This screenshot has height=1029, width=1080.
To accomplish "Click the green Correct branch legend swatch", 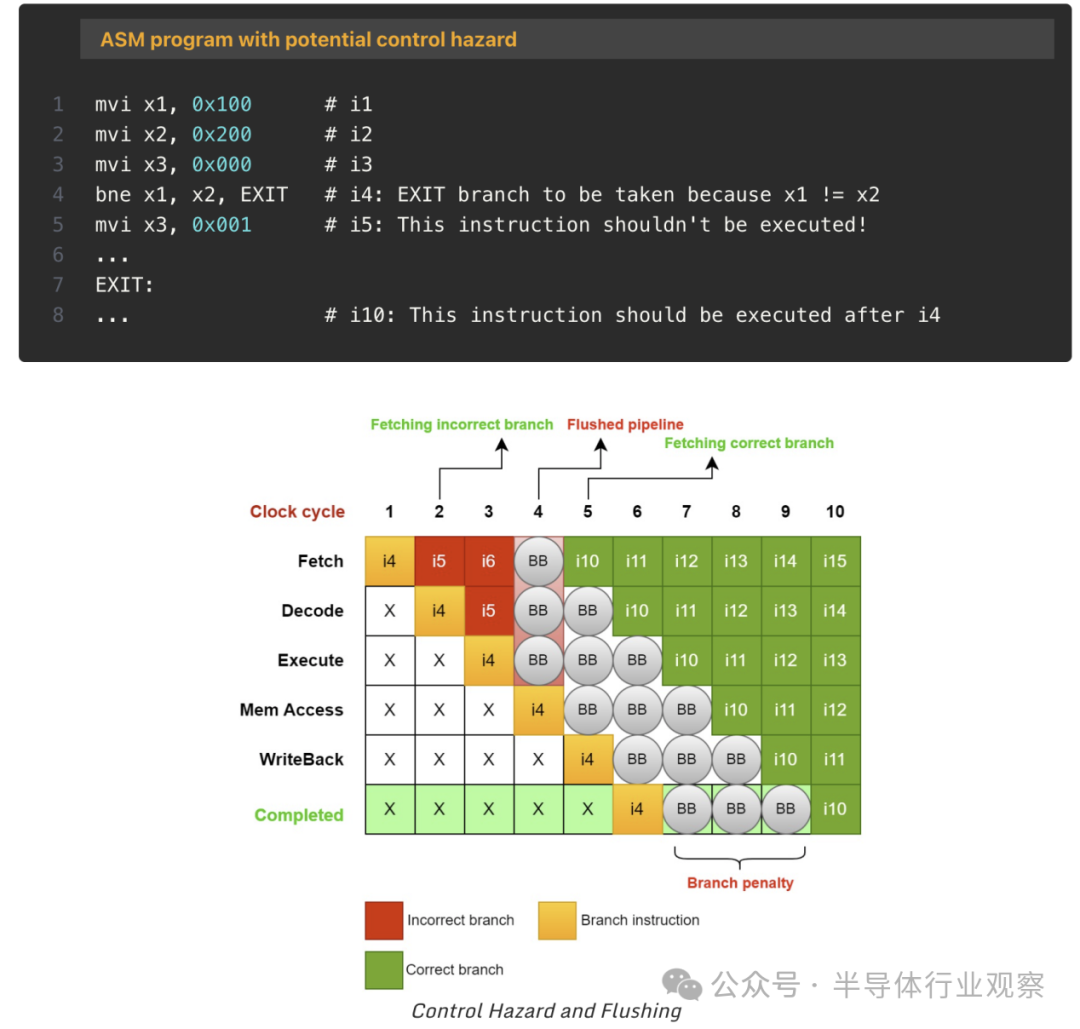I will coord(384,969).
